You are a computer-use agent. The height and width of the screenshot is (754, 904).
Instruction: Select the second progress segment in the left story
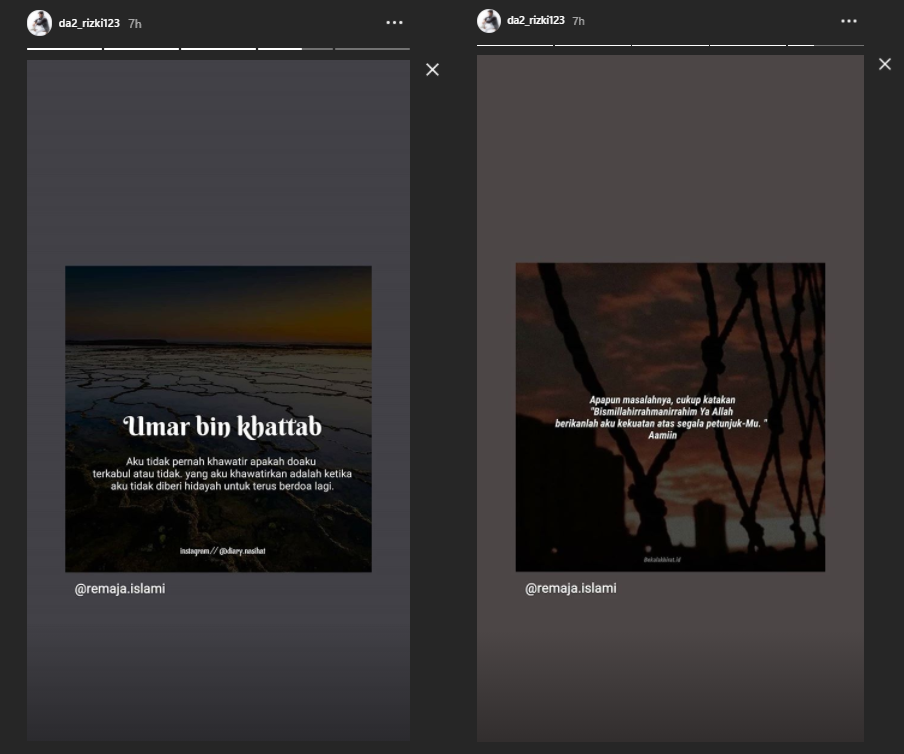pyautogui.click(x=141, y=48)
